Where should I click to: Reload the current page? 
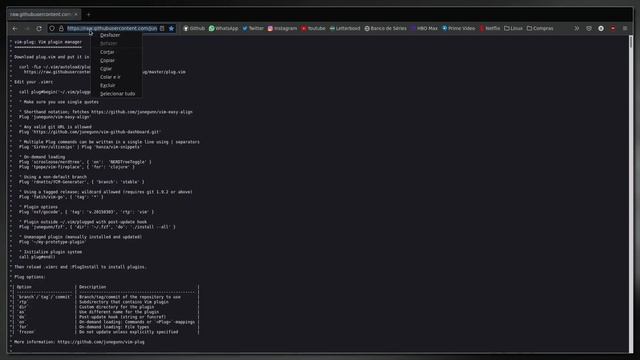pos(39,29)
